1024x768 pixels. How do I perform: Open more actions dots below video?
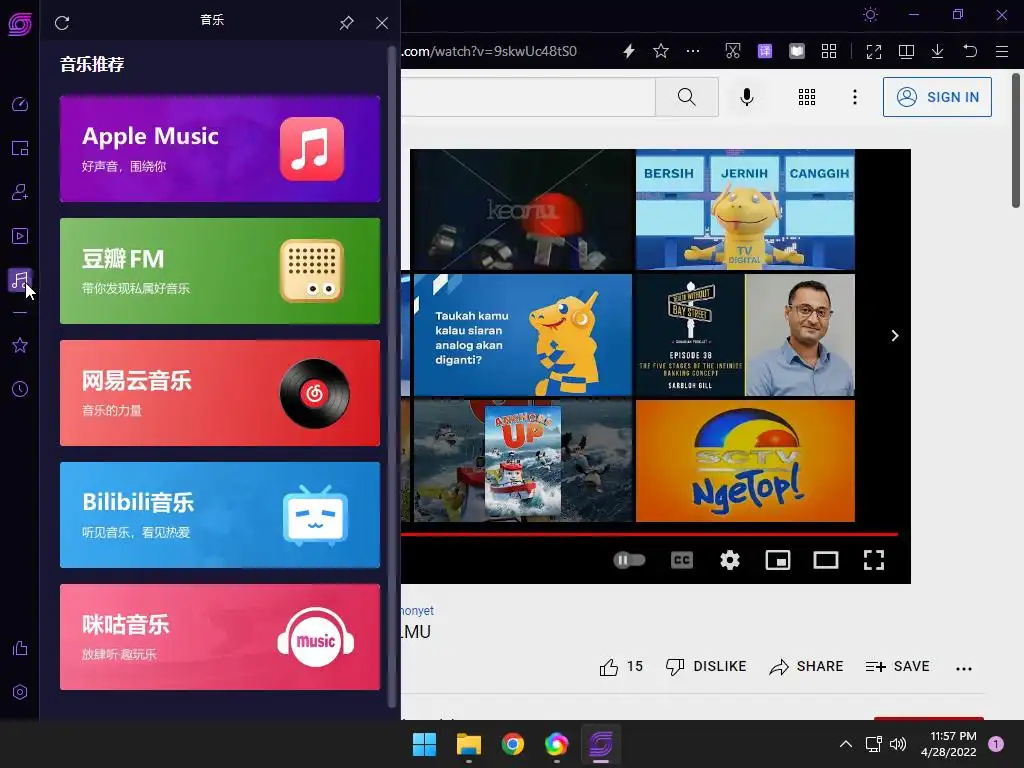[964, 668]
